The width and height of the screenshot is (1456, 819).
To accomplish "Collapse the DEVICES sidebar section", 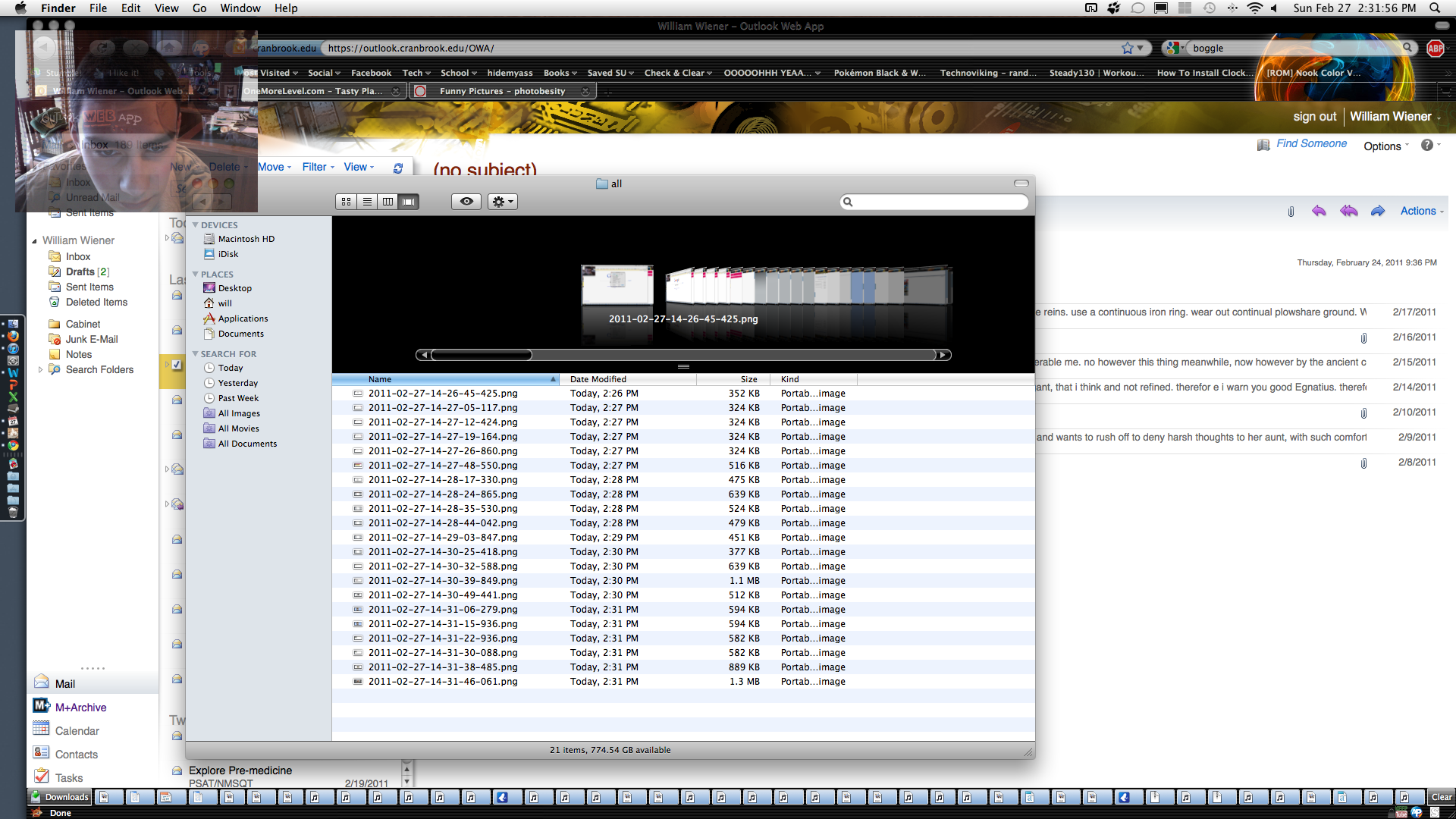I will pyautogui.click(x=195, y=225).
